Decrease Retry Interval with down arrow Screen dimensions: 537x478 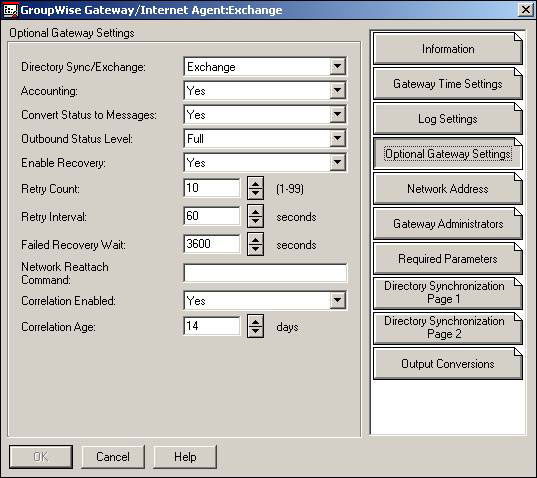pos(255,222)
